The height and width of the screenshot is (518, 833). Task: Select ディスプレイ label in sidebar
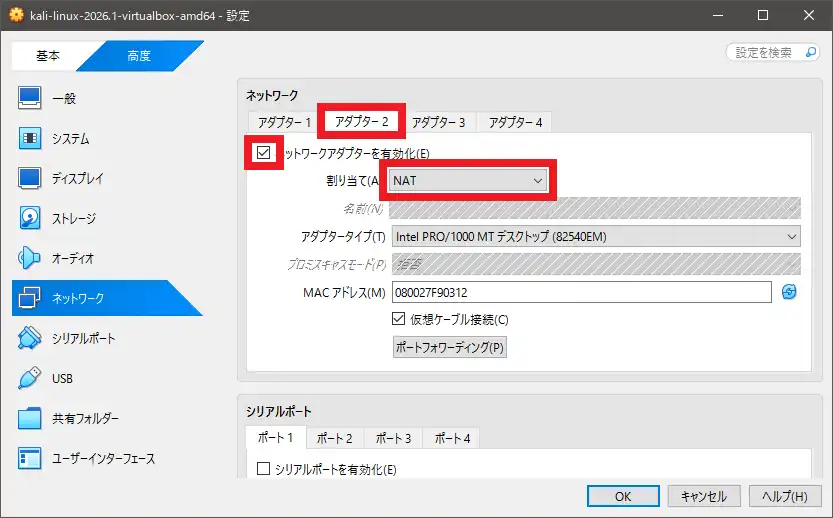pos(78,179)
